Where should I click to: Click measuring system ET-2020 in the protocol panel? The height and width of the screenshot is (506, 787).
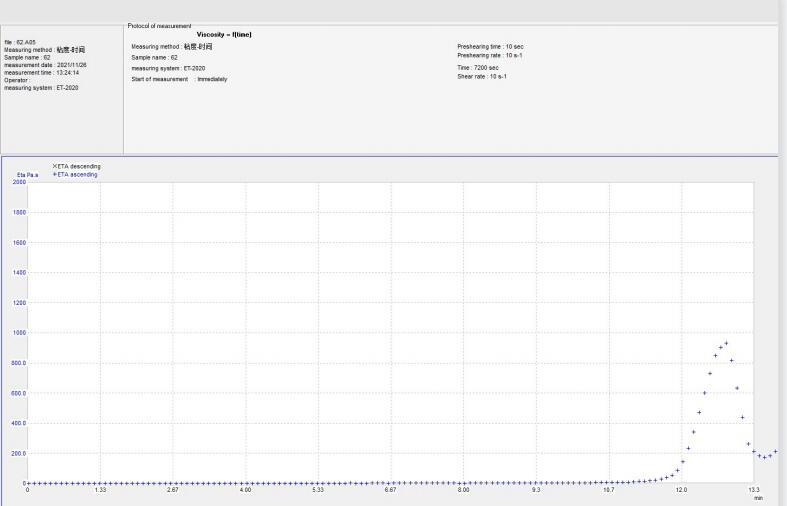point(167,68)
